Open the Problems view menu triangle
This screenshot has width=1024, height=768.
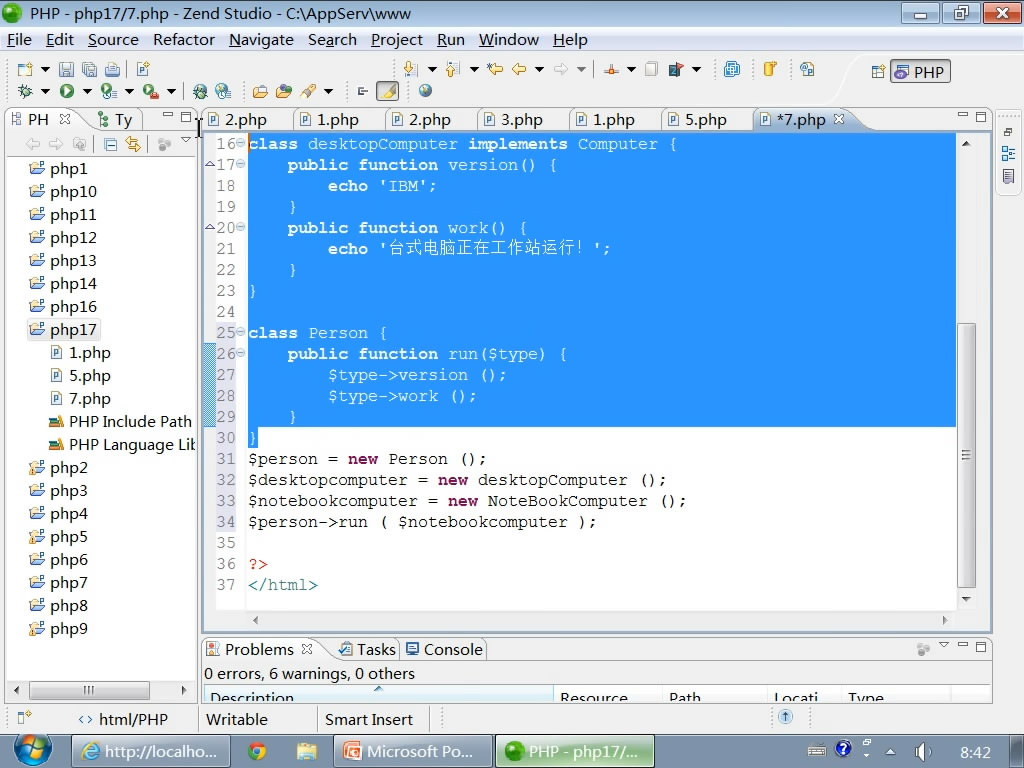[944, 645]
